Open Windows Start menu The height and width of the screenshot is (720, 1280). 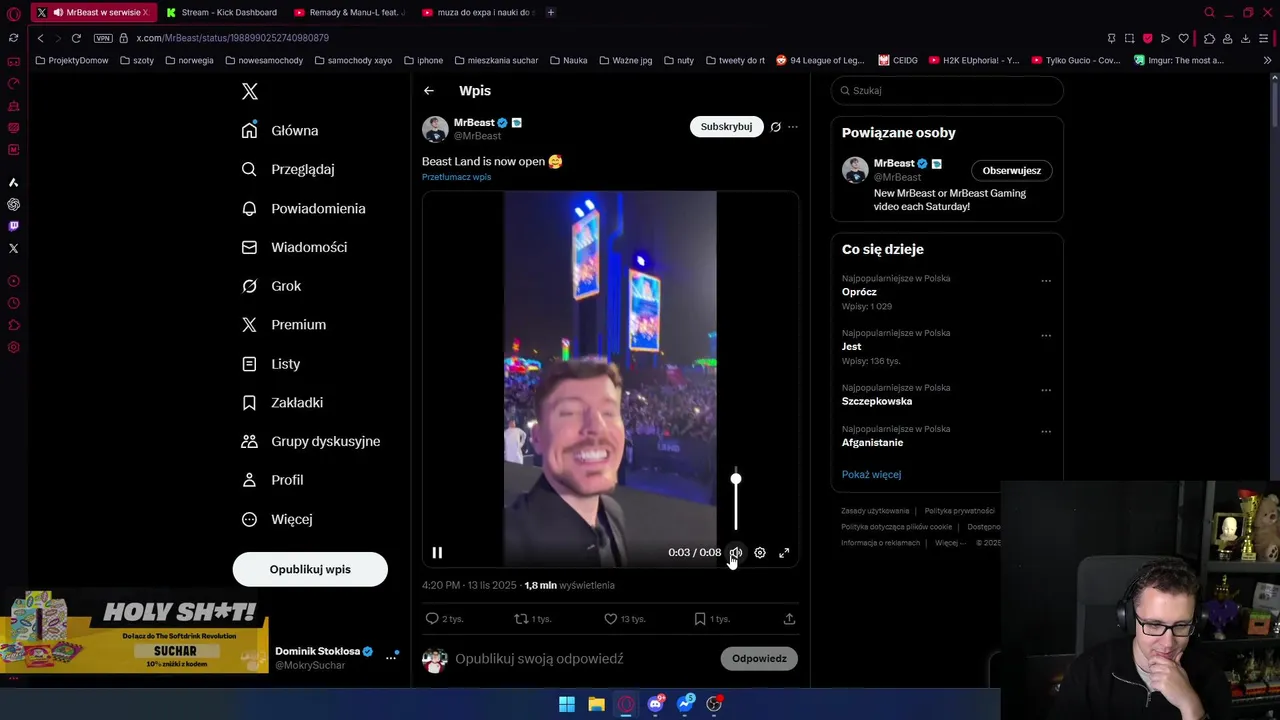[x=567, y=704]
